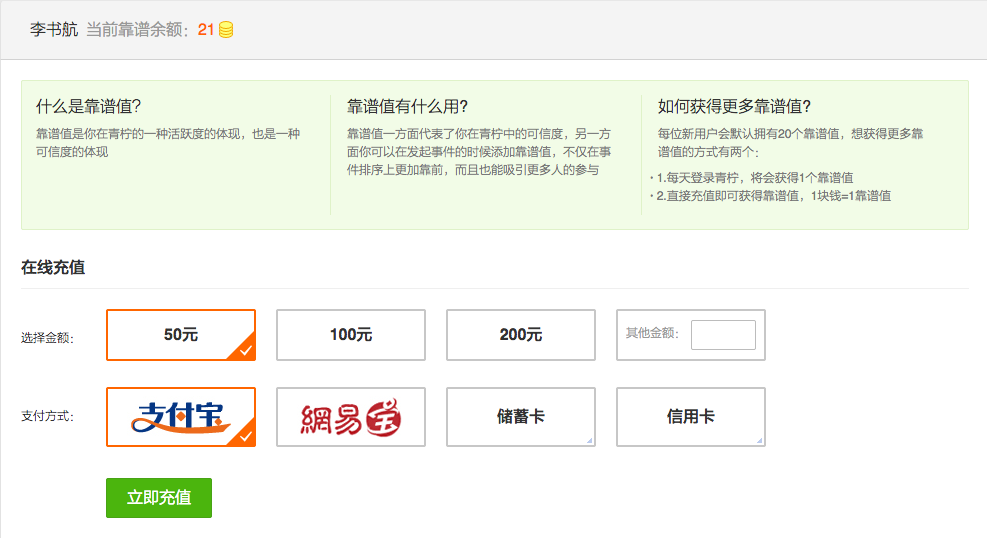Click the 当前靠谱余额 label text

click(139, 30)
